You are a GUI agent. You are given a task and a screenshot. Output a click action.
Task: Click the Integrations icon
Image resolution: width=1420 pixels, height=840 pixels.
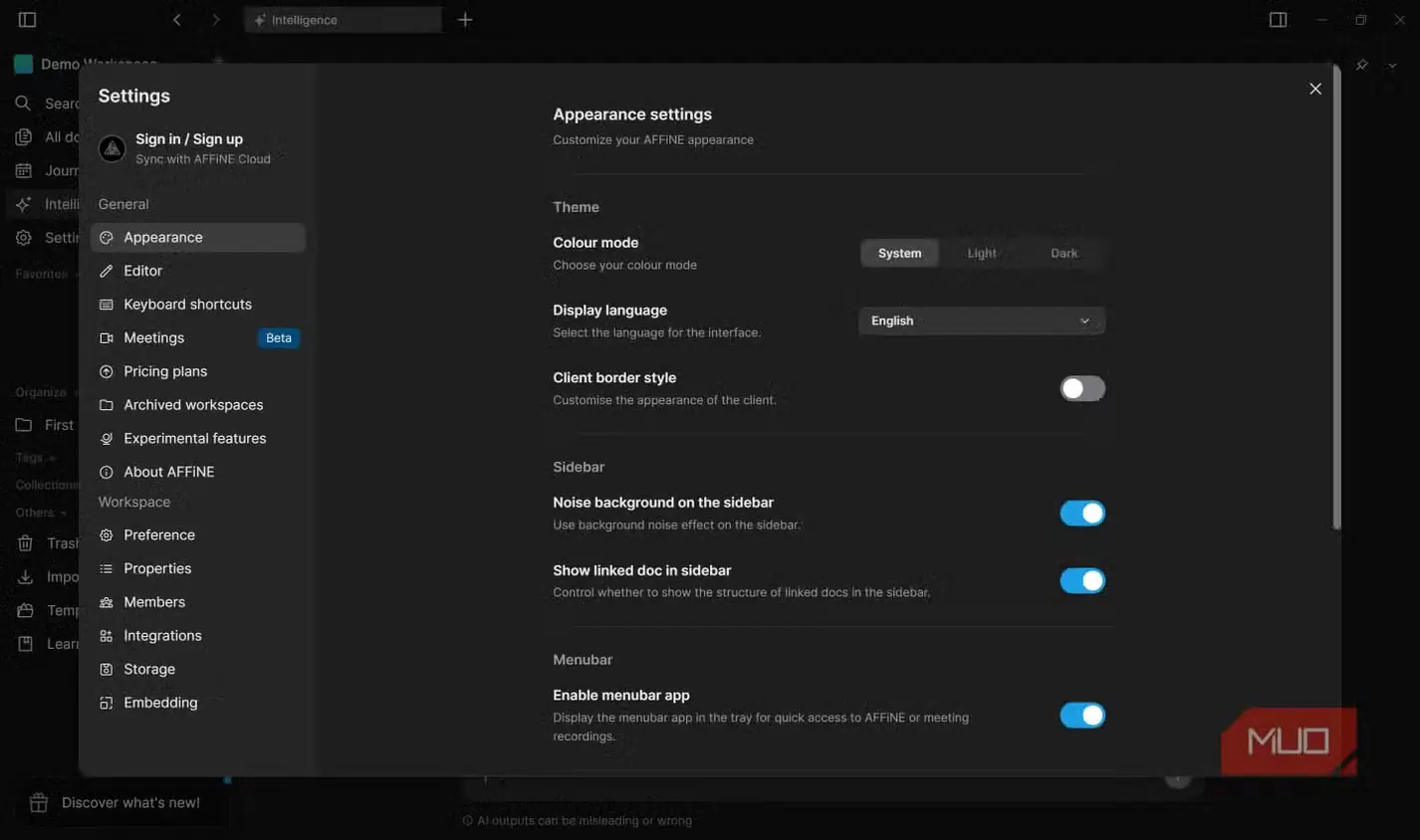107,636
